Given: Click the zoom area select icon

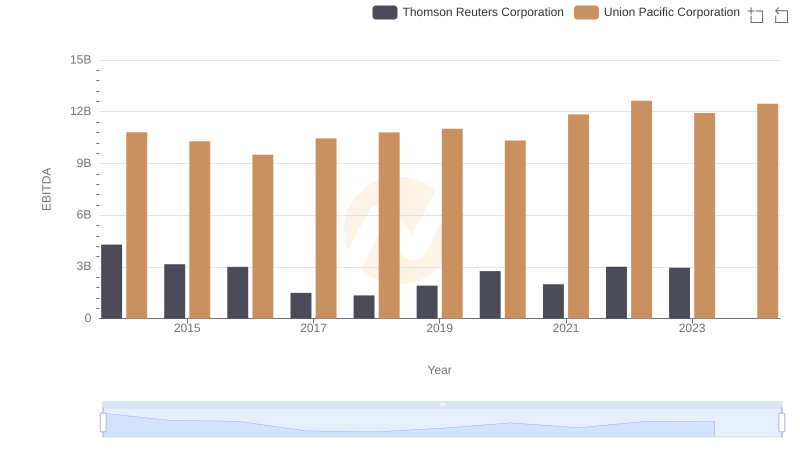Looking at the screenshot, I should point(756,15).
